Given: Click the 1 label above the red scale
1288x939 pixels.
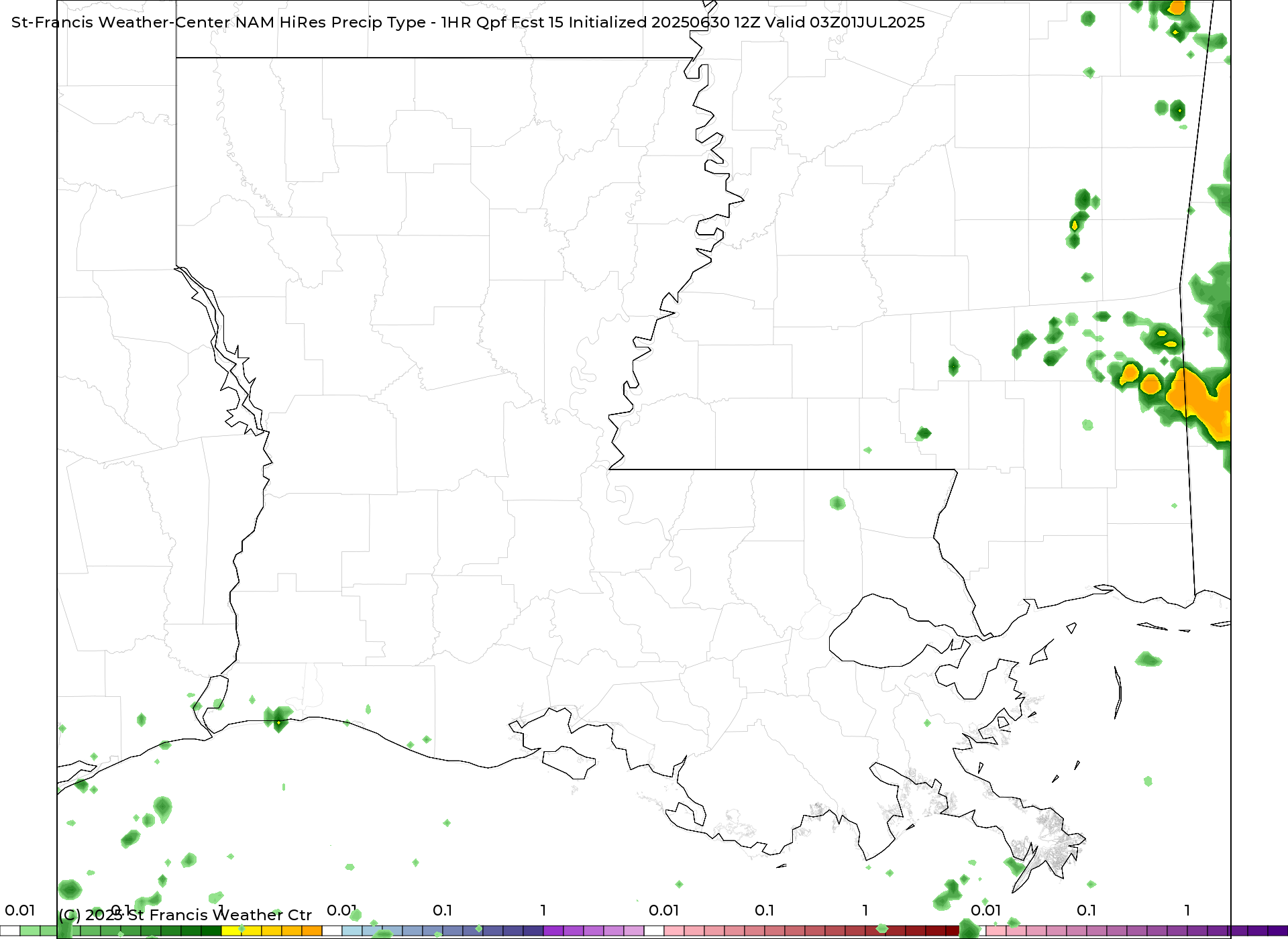Looking at the screenshot, I should [865, 910].
